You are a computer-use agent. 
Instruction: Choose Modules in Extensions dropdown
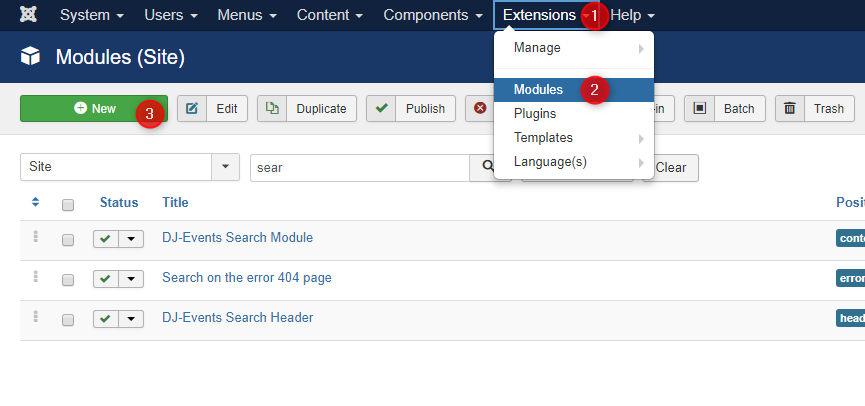[x=574, y=90]
